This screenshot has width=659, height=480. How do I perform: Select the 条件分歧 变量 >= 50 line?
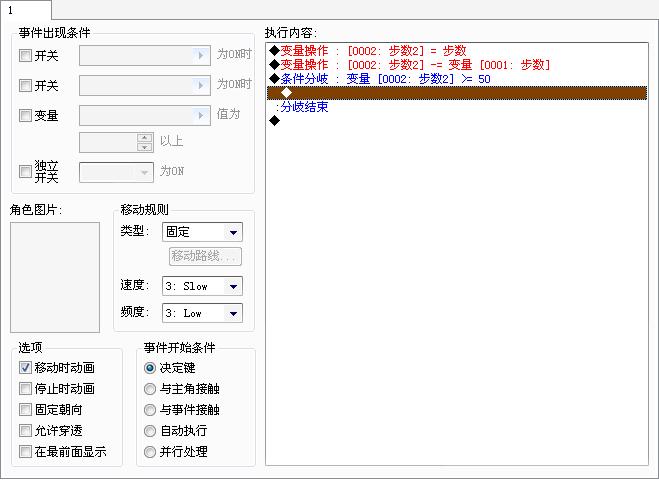click(x=457, y=79)
